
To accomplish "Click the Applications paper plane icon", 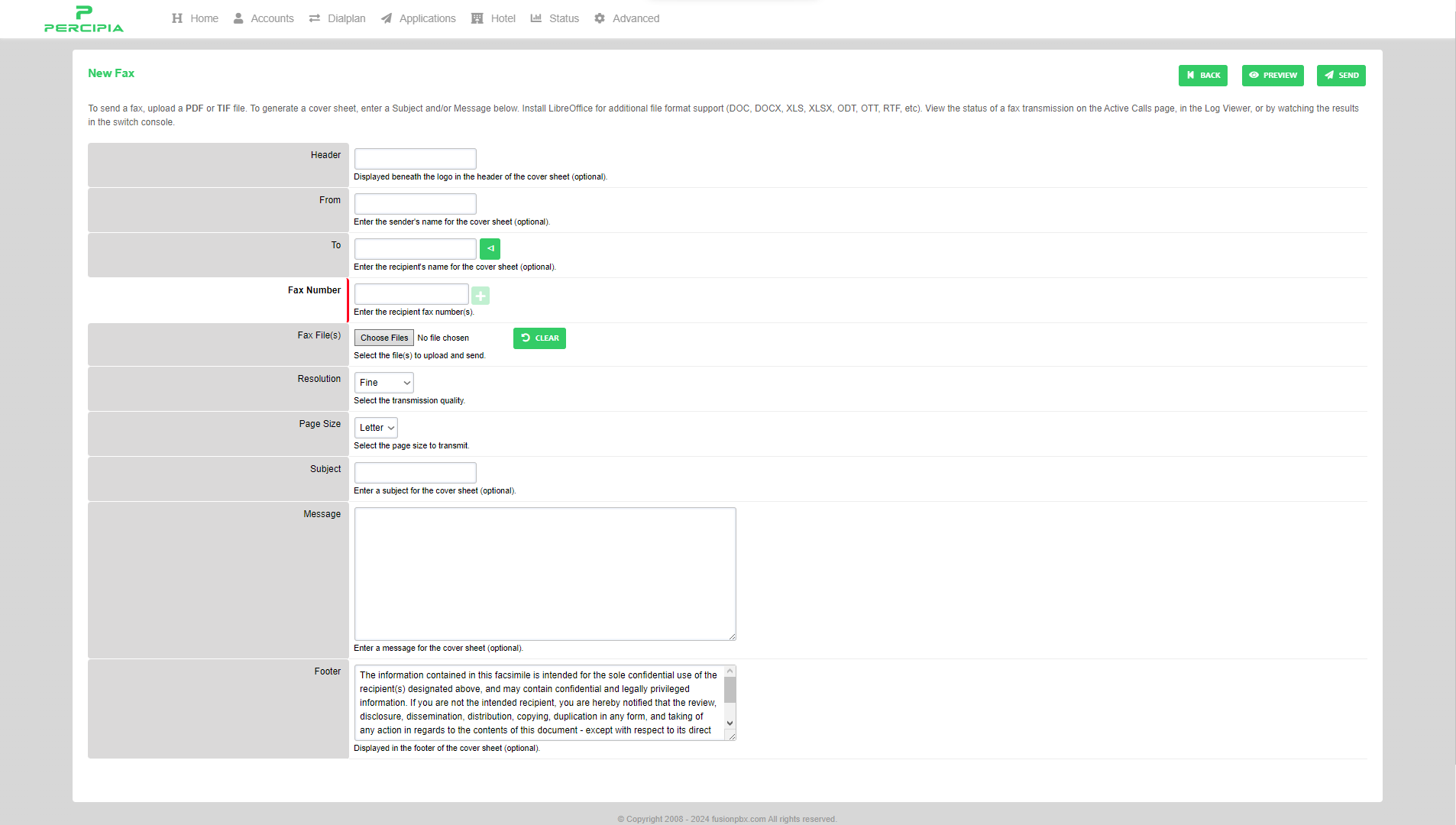I will click(387, 18).
